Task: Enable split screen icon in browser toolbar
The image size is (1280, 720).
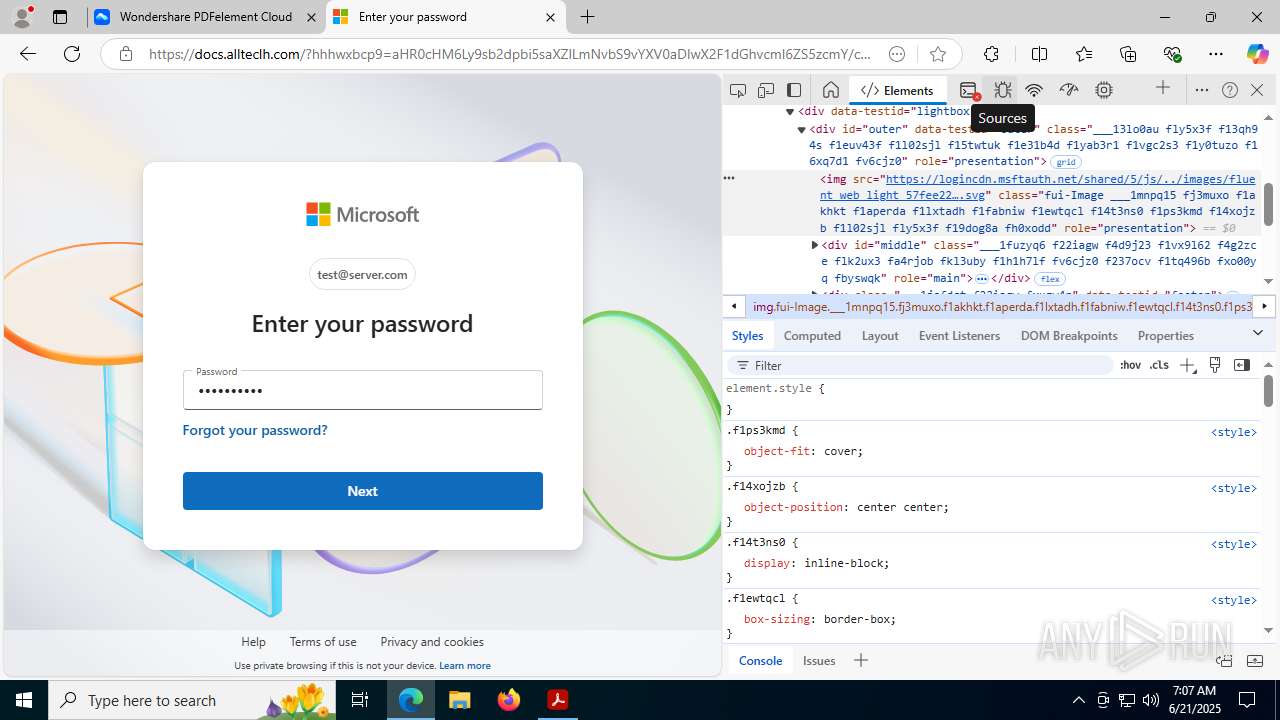Action: coord(1039,54)
